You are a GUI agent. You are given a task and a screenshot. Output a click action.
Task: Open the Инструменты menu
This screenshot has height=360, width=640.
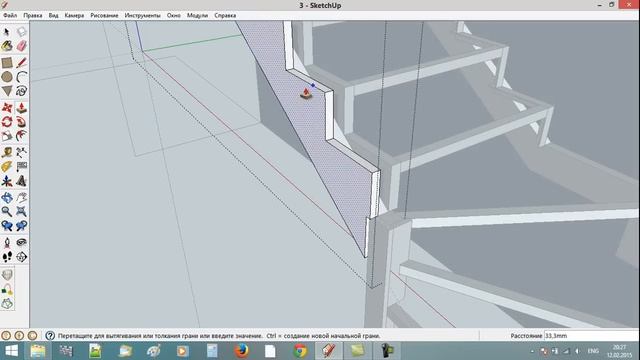coord(142,16)
